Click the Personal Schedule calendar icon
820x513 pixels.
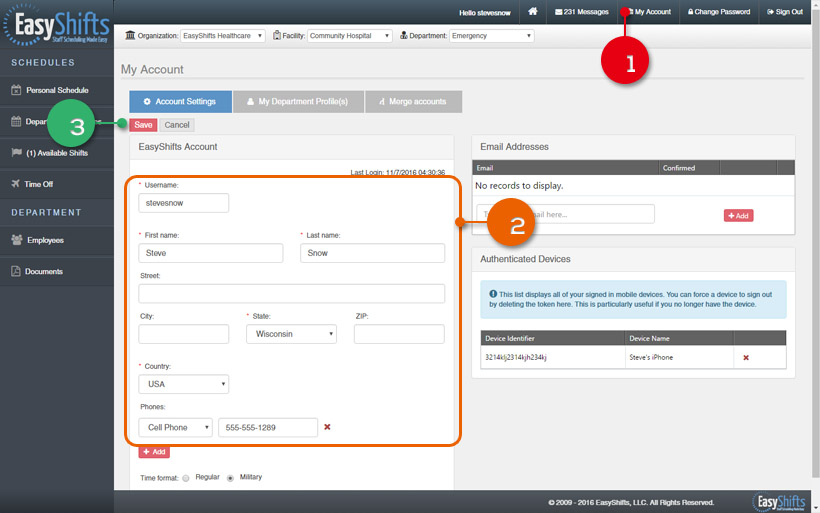[x=16, y=90]
